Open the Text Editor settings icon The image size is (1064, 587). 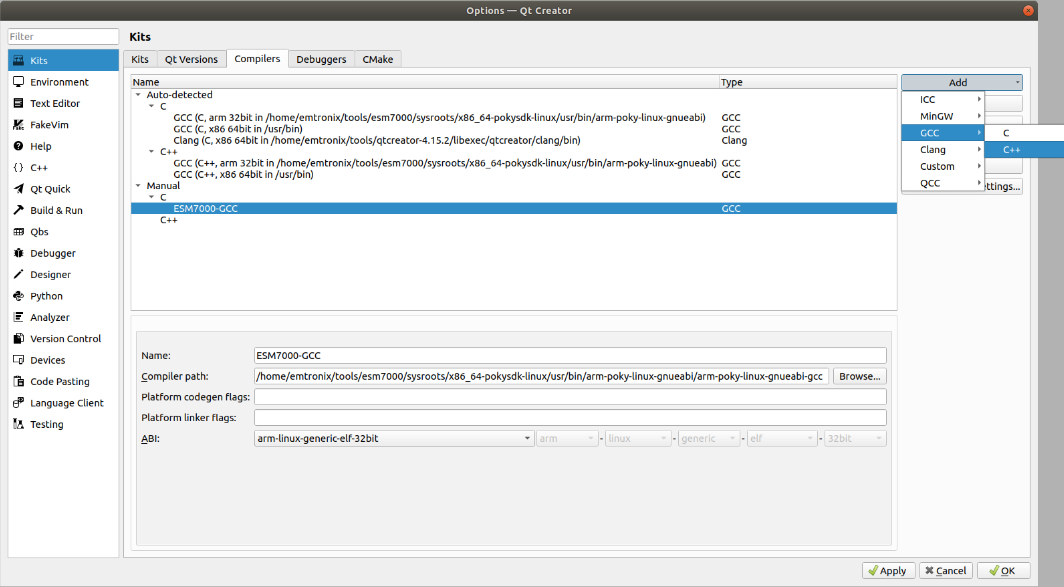tap(18, 103)
